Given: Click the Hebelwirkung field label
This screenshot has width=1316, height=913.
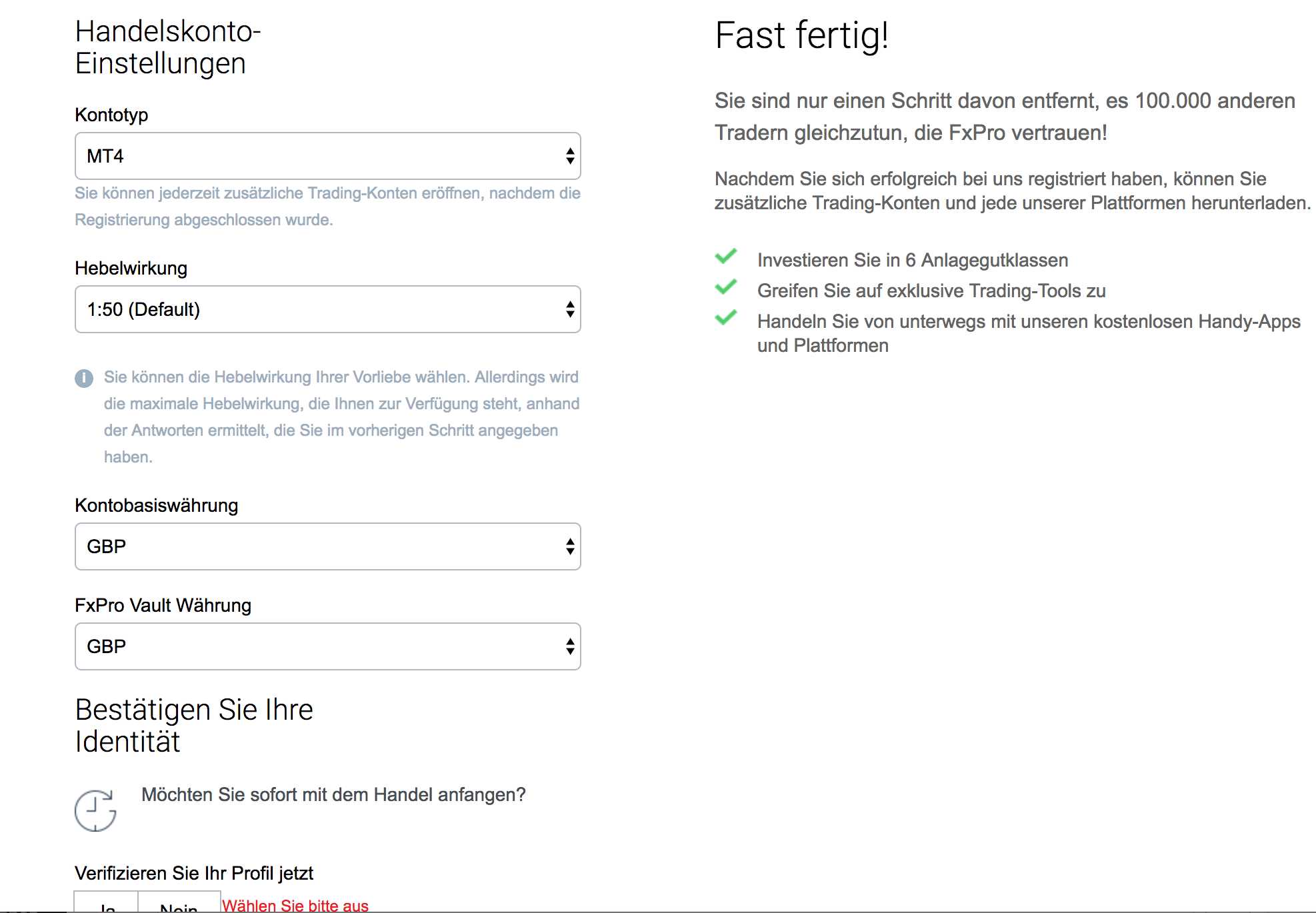Looking at the screenshot, I should [131, 268].
